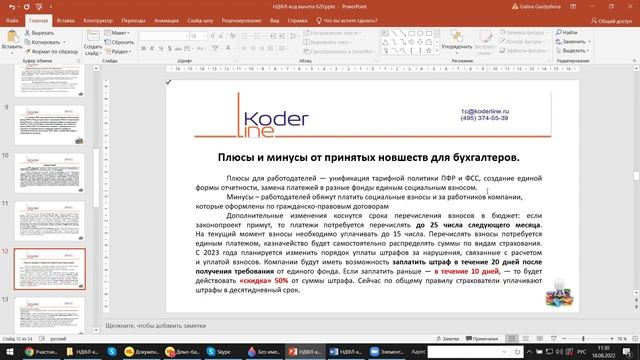The image size is (640, 360).
Task: Click the Find (Найти) magnifier
Action: coord(559,32)
